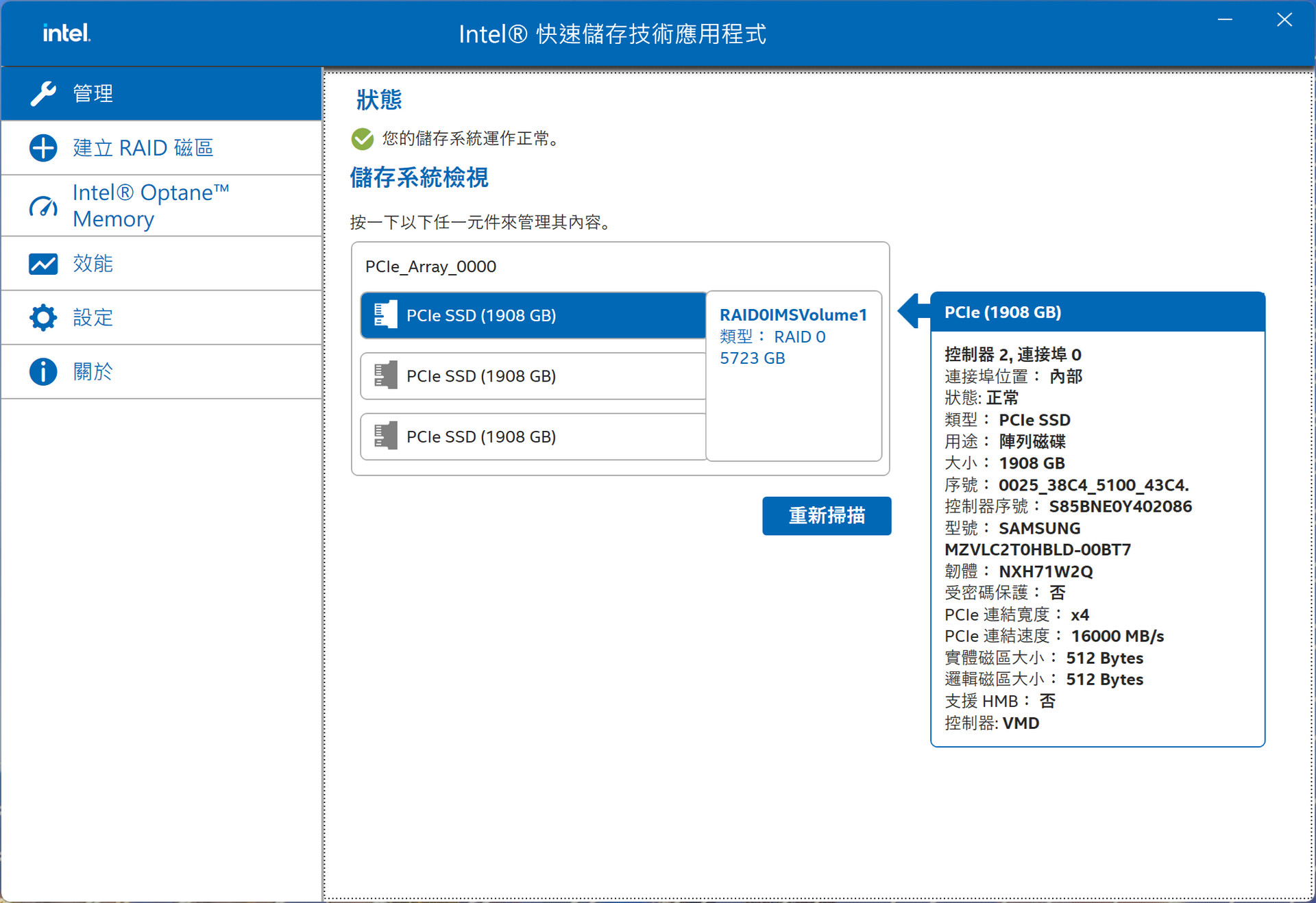Screen dimensions: 1316x903
Task: Select the RAID0IMSVolume1 volume
Action: (x=794, y=376)
